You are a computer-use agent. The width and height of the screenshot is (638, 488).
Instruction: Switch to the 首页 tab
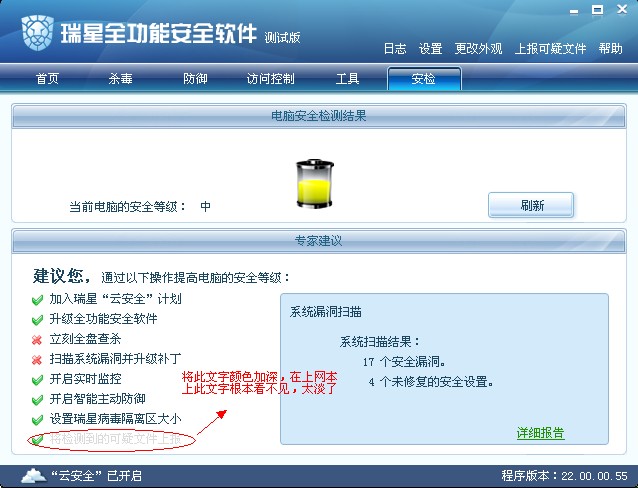point(48,79)
